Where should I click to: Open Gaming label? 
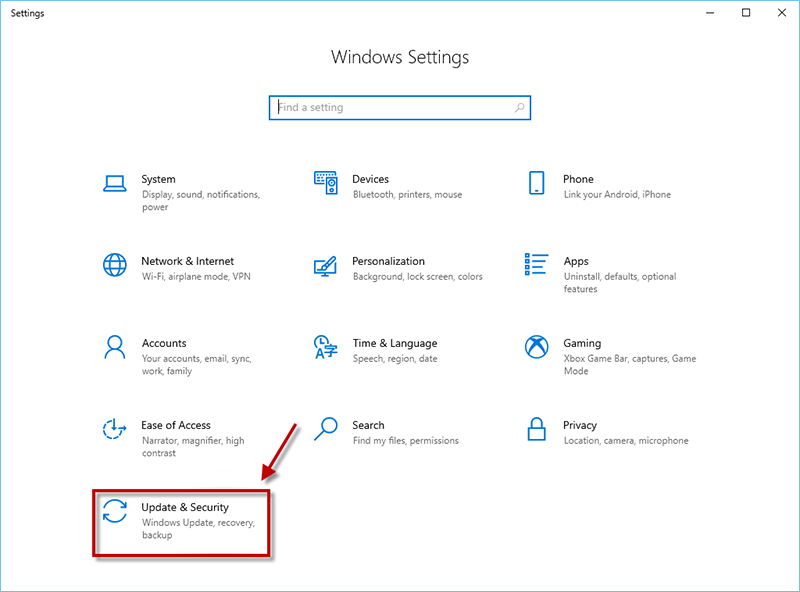582,343
